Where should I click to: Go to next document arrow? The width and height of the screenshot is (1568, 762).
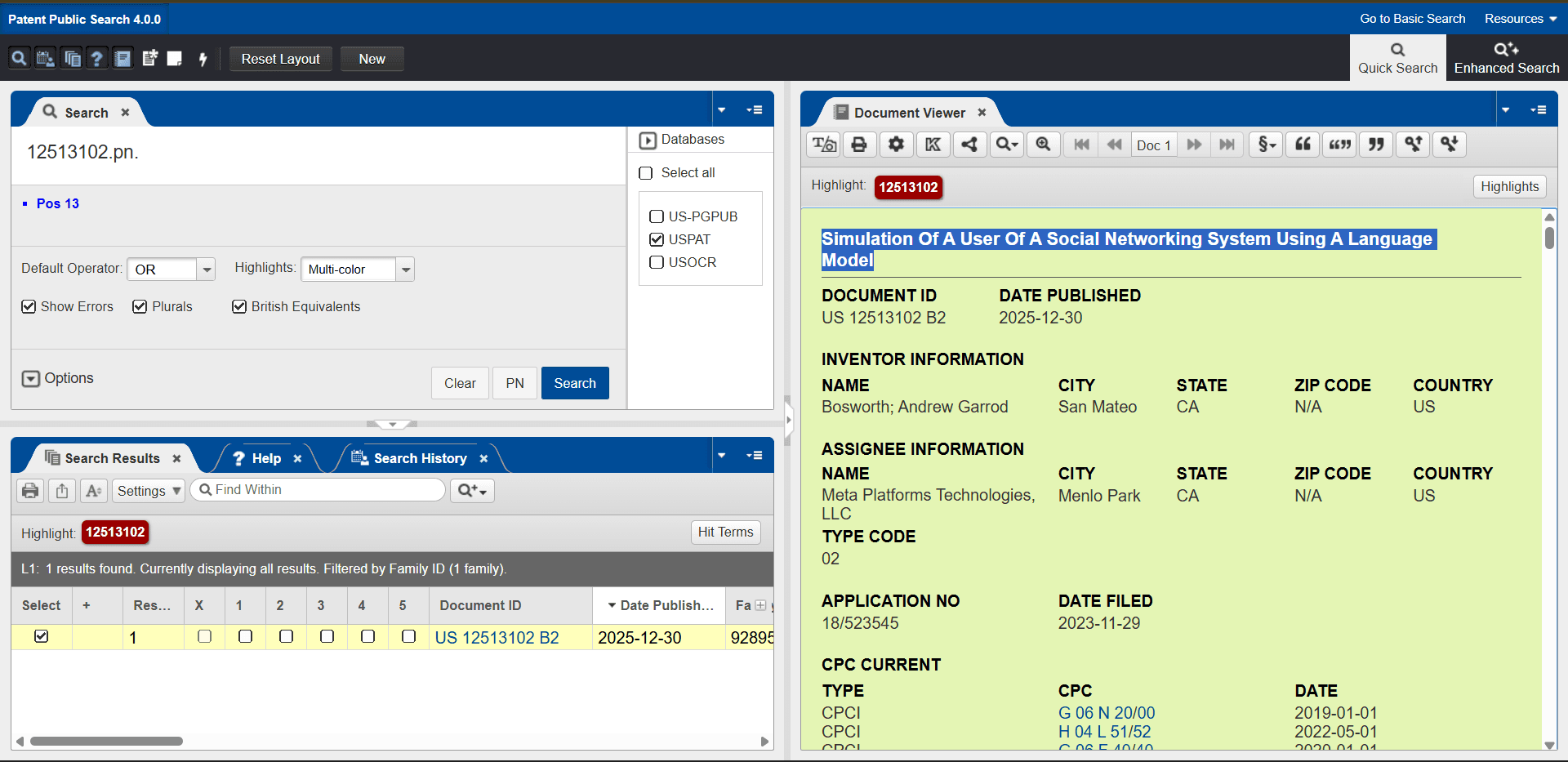point(1194,145)
